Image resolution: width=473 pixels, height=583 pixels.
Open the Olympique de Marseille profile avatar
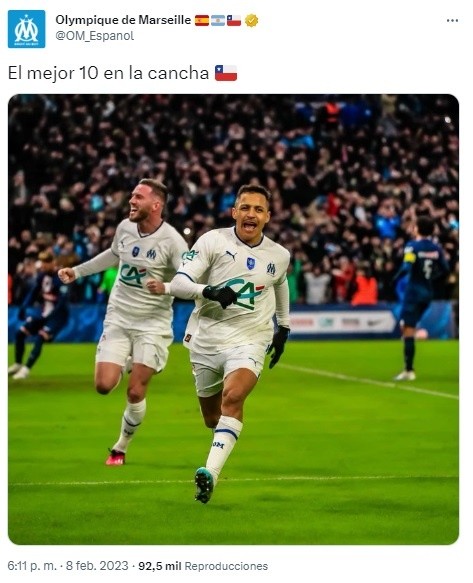point(26,29)
